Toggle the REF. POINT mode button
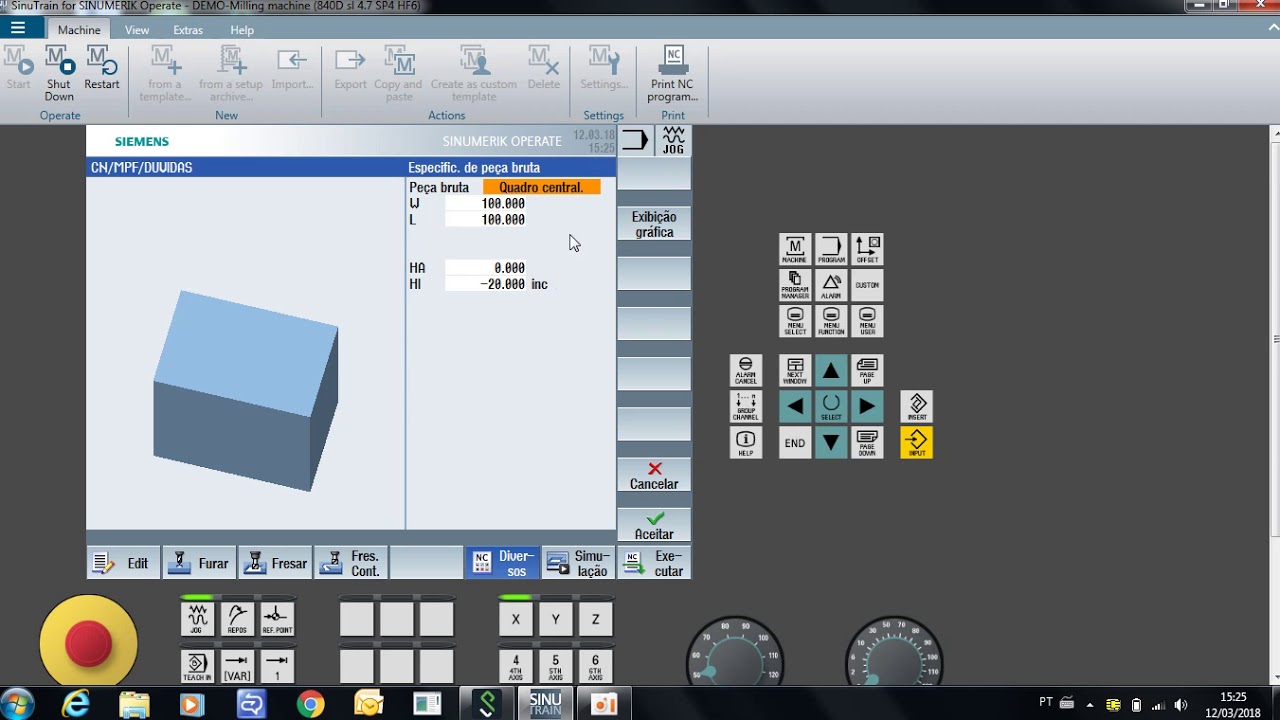 click(x=277, y=619)
